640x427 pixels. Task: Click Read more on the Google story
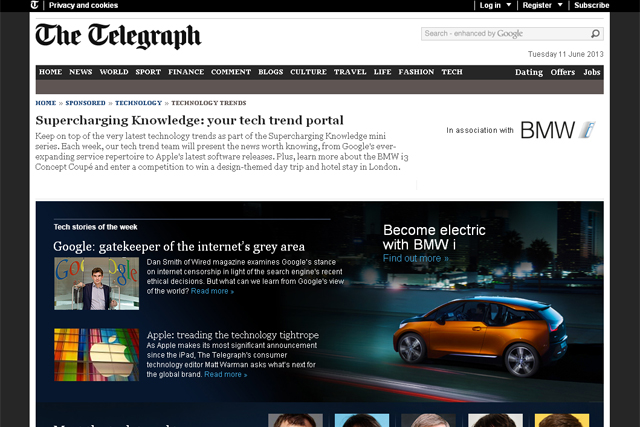pos(212,291)
